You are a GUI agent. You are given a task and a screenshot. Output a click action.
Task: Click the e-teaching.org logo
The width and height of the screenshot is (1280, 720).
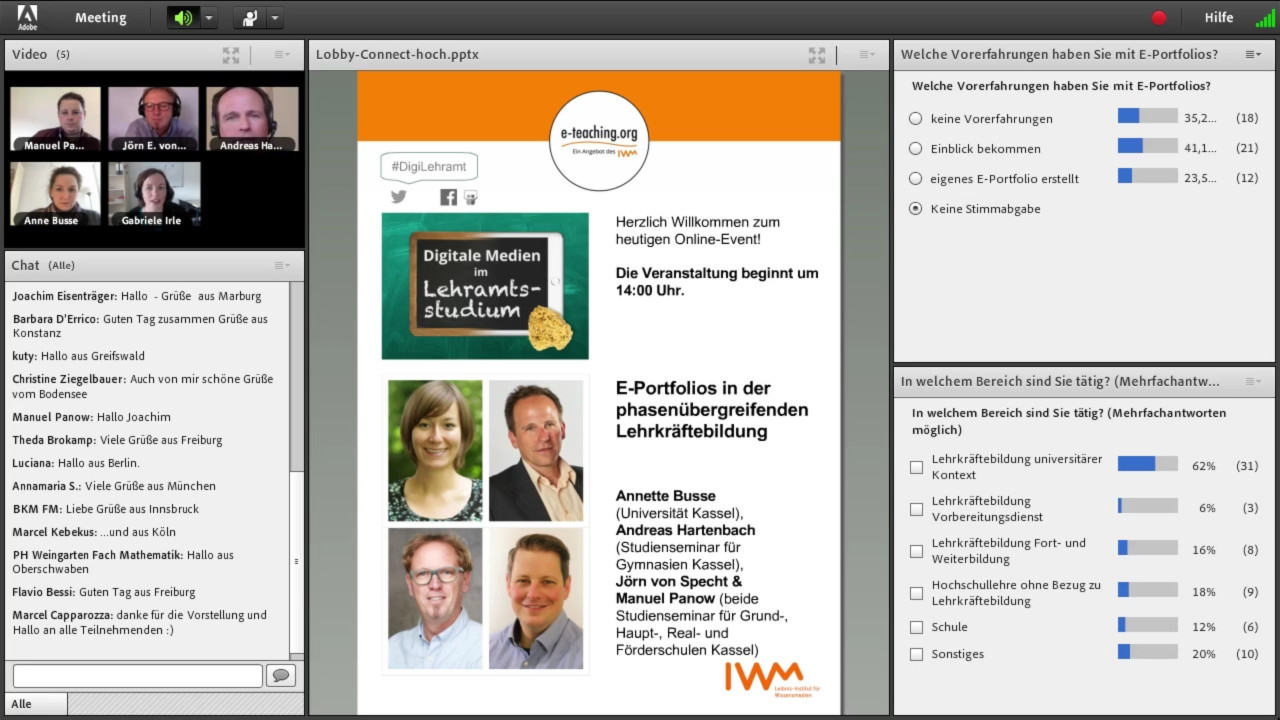click(x=599, y=140)
